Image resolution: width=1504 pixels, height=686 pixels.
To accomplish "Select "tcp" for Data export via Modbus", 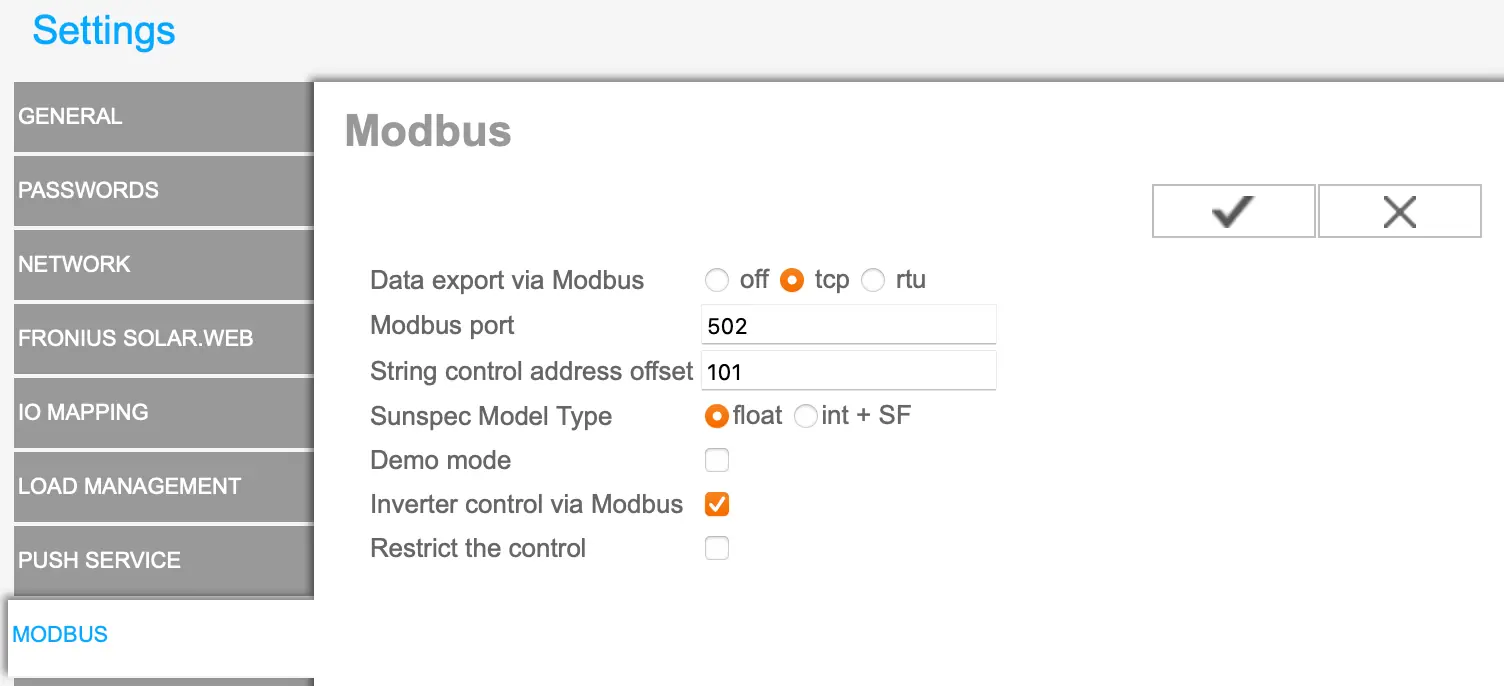I will click(791, 281).
